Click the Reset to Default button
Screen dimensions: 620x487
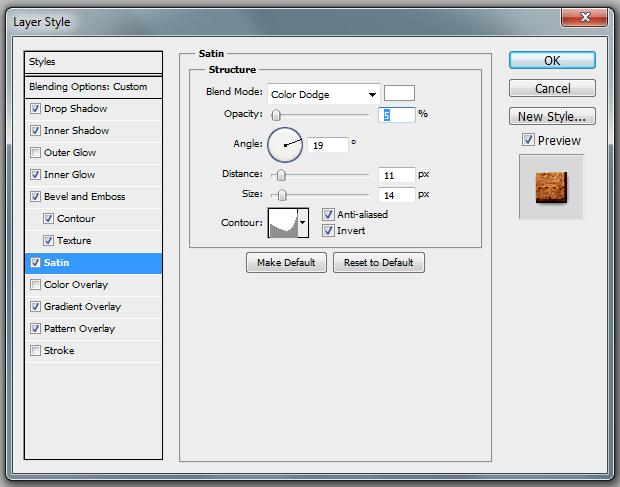click(378, 263)
